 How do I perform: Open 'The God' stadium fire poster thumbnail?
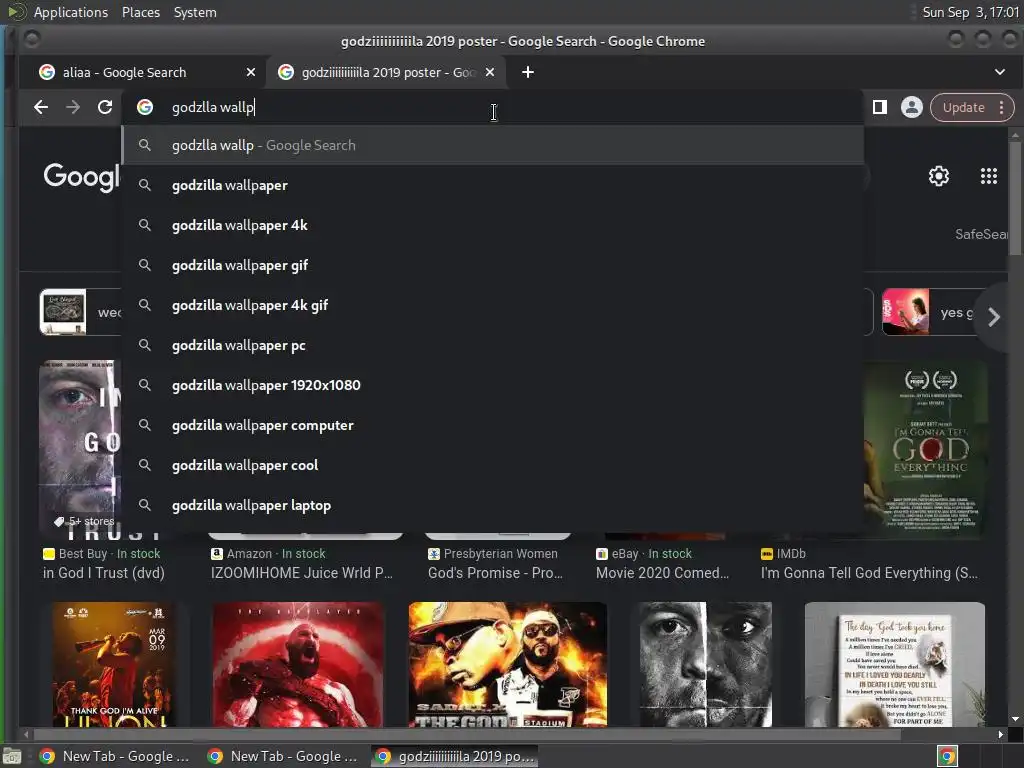(507, 664)
